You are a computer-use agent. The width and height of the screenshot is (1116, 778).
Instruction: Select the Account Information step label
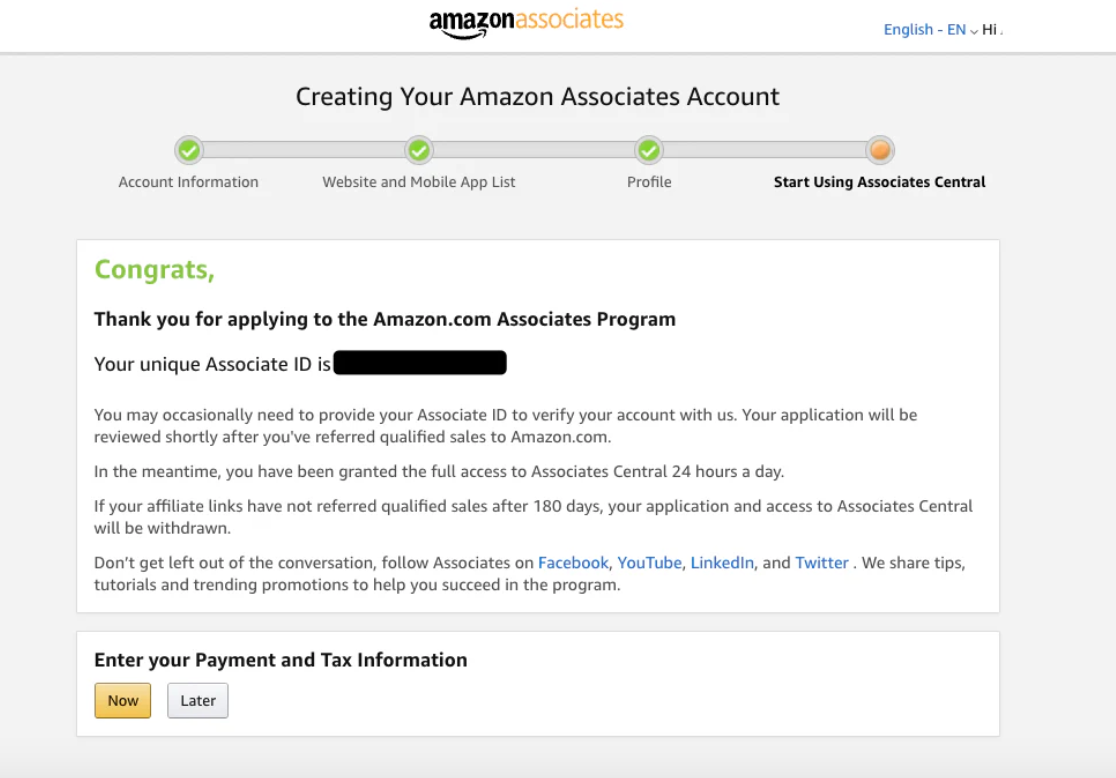coord(188,182)
